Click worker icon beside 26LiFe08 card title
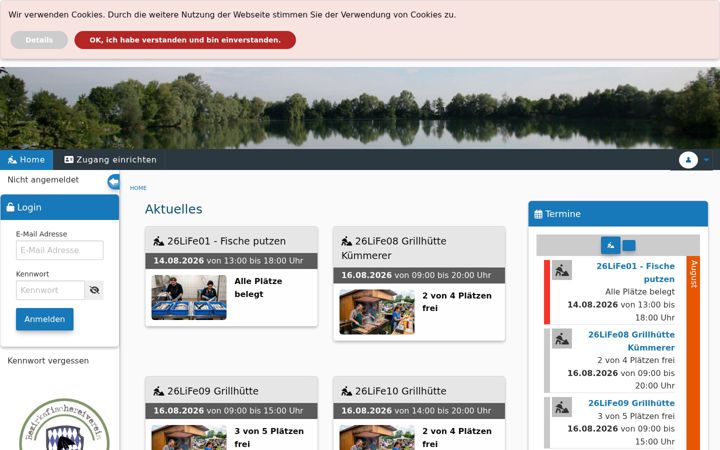This screenshot has height=450, width=720. pyautogui.click(x=346, y=241)
